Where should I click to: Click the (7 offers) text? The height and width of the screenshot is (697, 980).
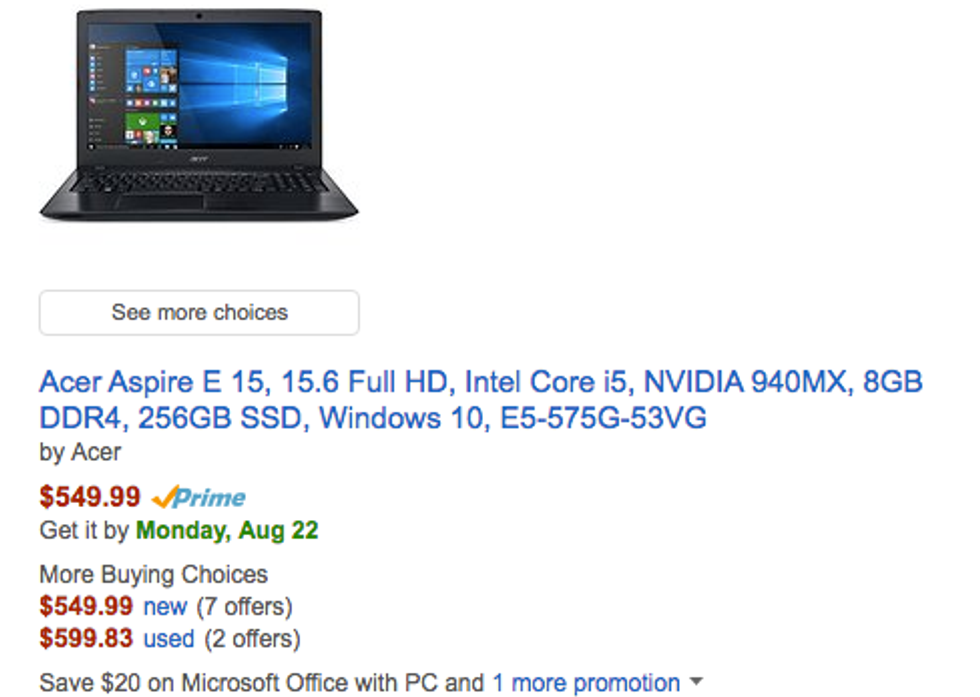pos(244,607)
